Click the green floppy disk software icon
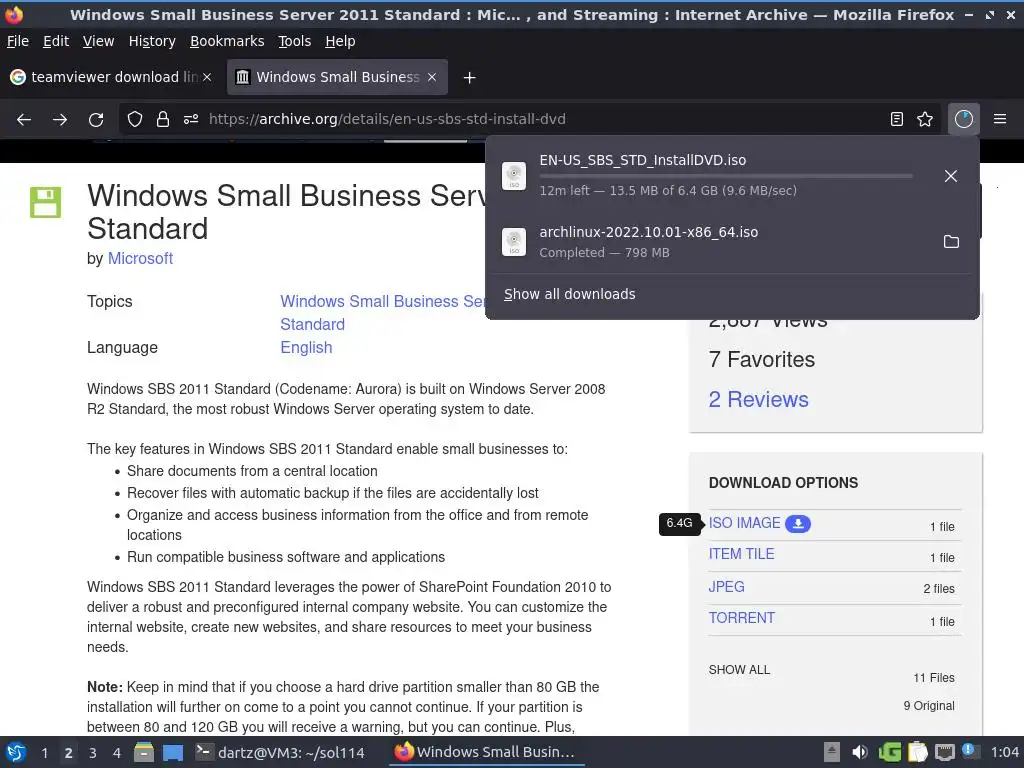Image resolution: width=1024 pixels, height=768 pixels. (46, 202)
